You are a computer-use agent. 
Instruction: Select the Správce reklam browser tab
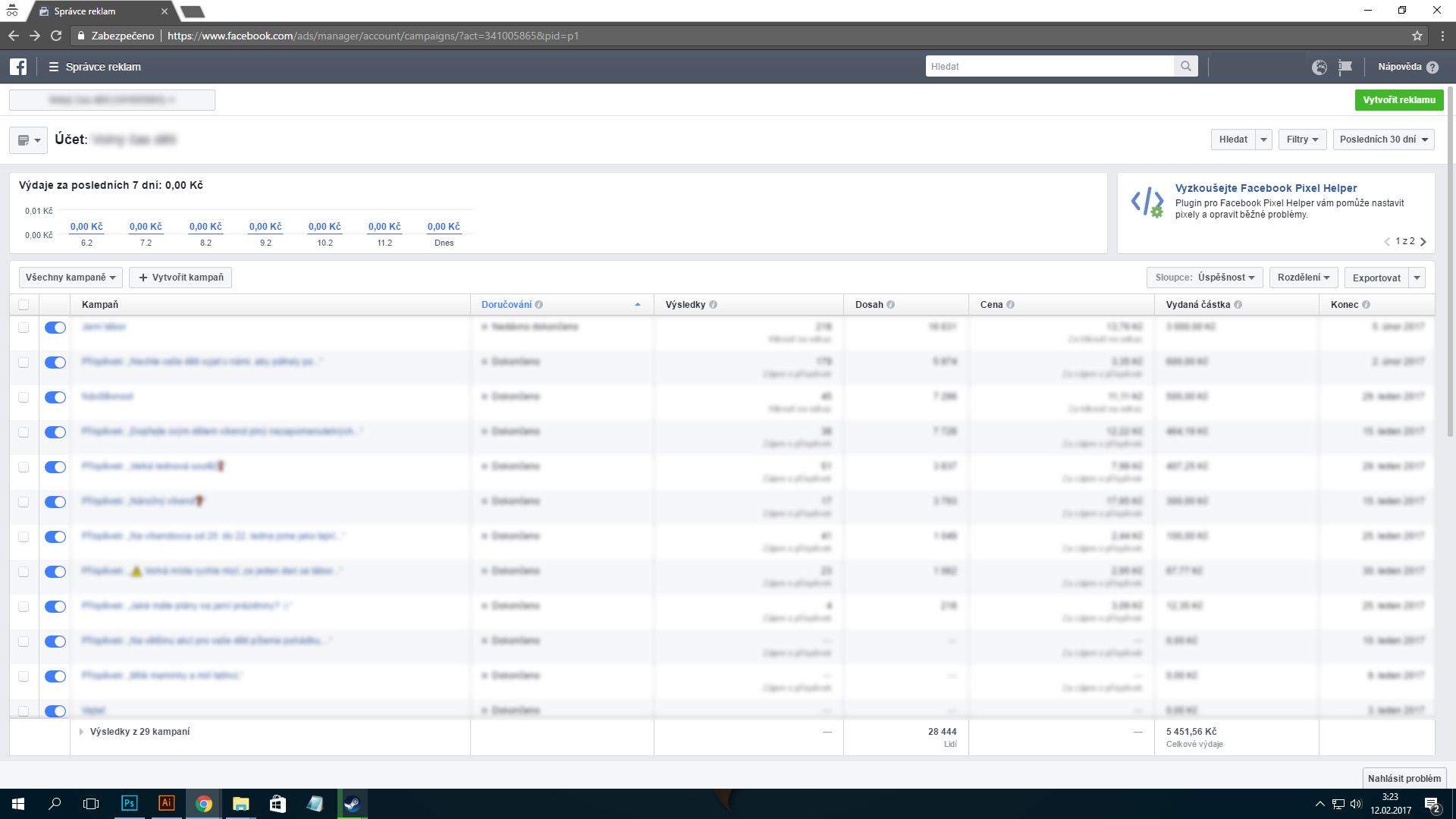point(102,11)
